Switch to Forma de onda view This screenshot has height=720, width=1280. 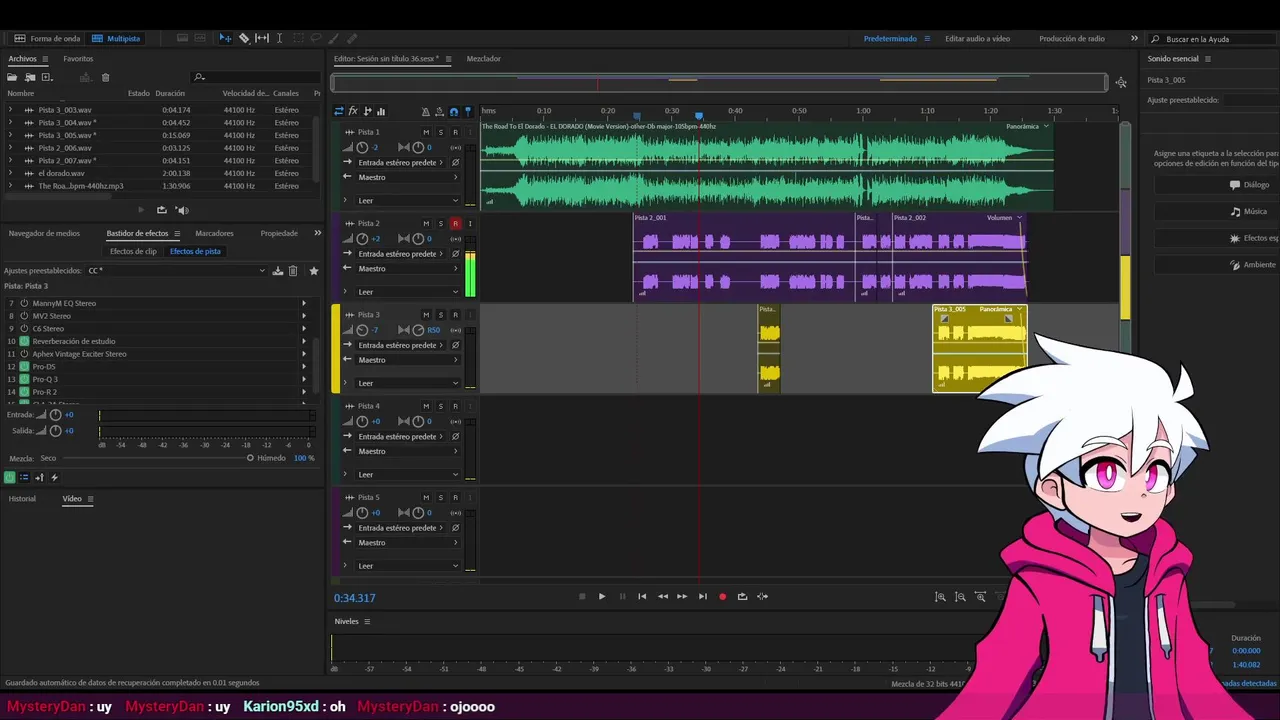(x=47, y=39)
